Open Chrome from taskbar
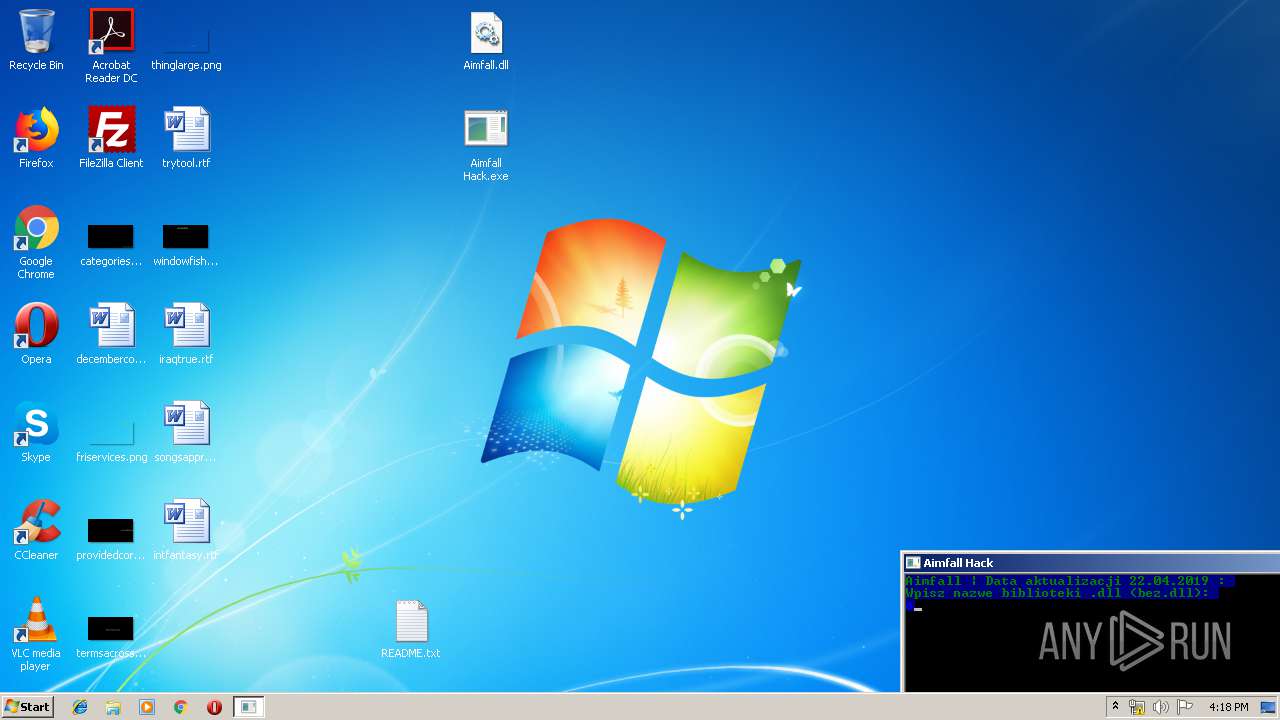 tap(181, 707)
